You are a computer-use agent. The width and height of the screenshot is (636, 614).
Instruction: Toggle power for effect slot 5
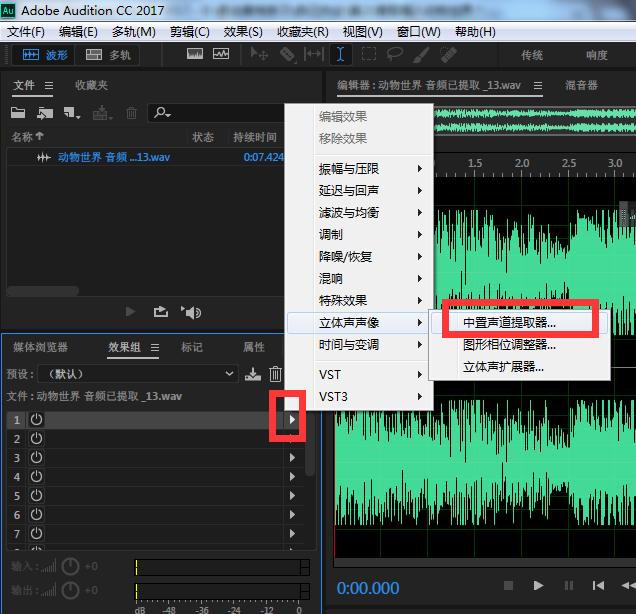coord(36,495)
